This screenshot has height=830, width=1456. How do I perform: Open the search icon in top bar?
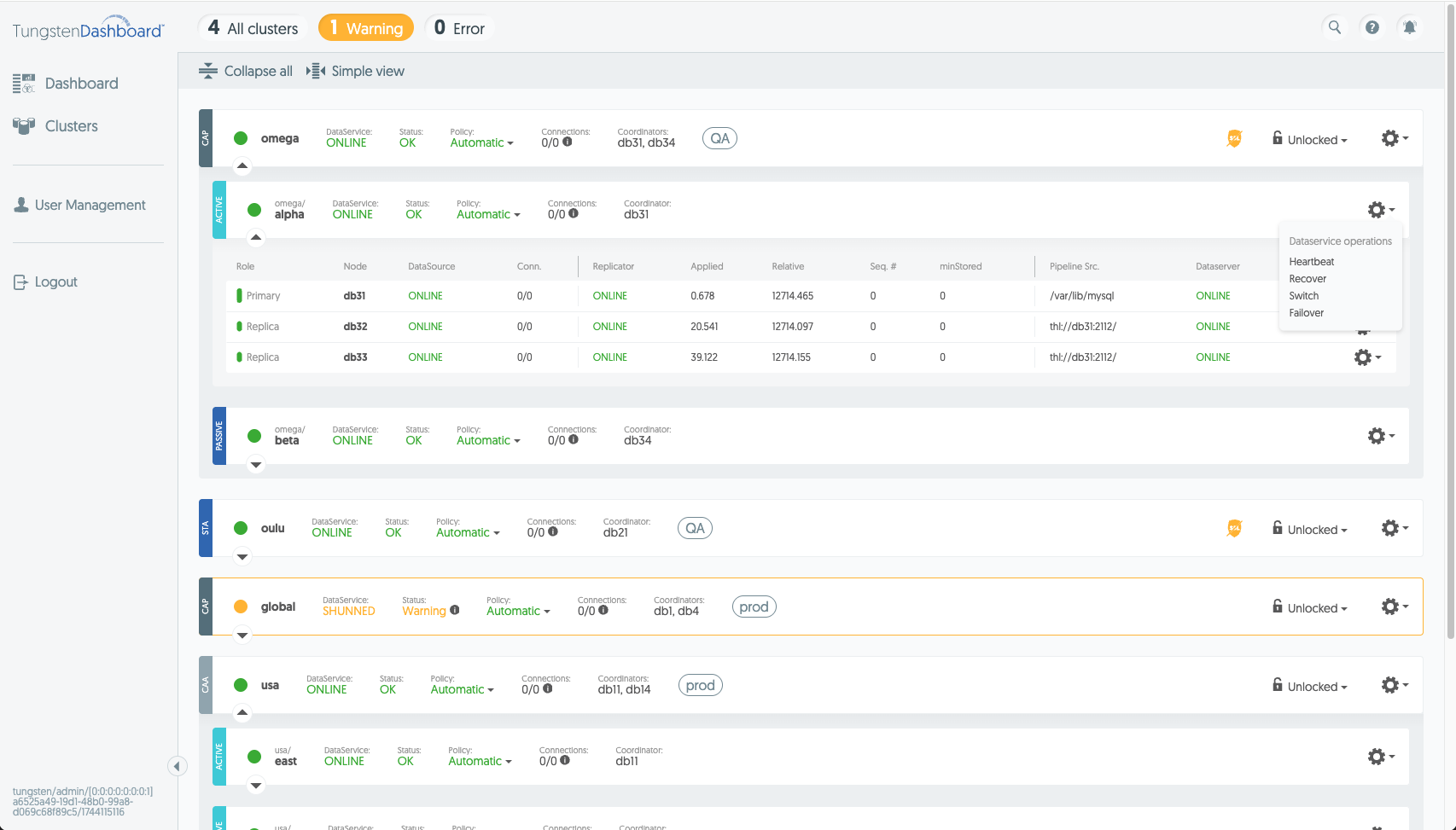(x=1334, y=27)
